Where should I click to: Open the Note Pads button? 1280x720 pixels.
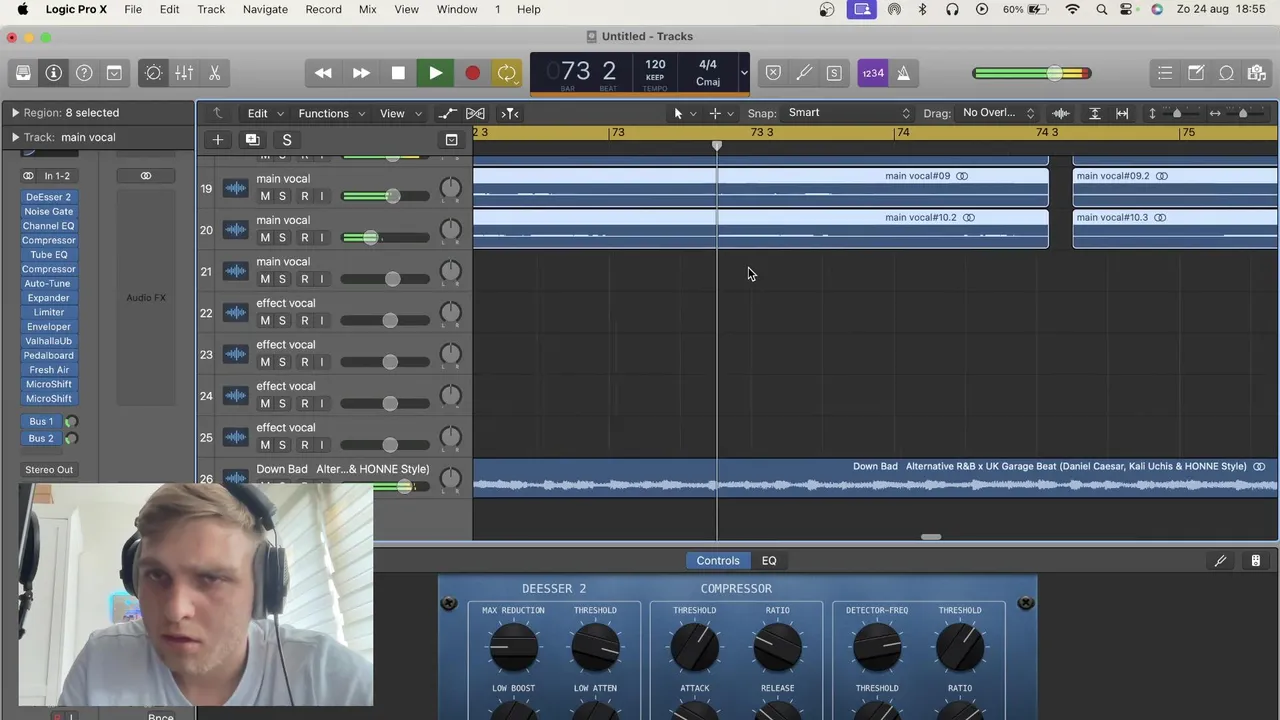[1196, 73]
